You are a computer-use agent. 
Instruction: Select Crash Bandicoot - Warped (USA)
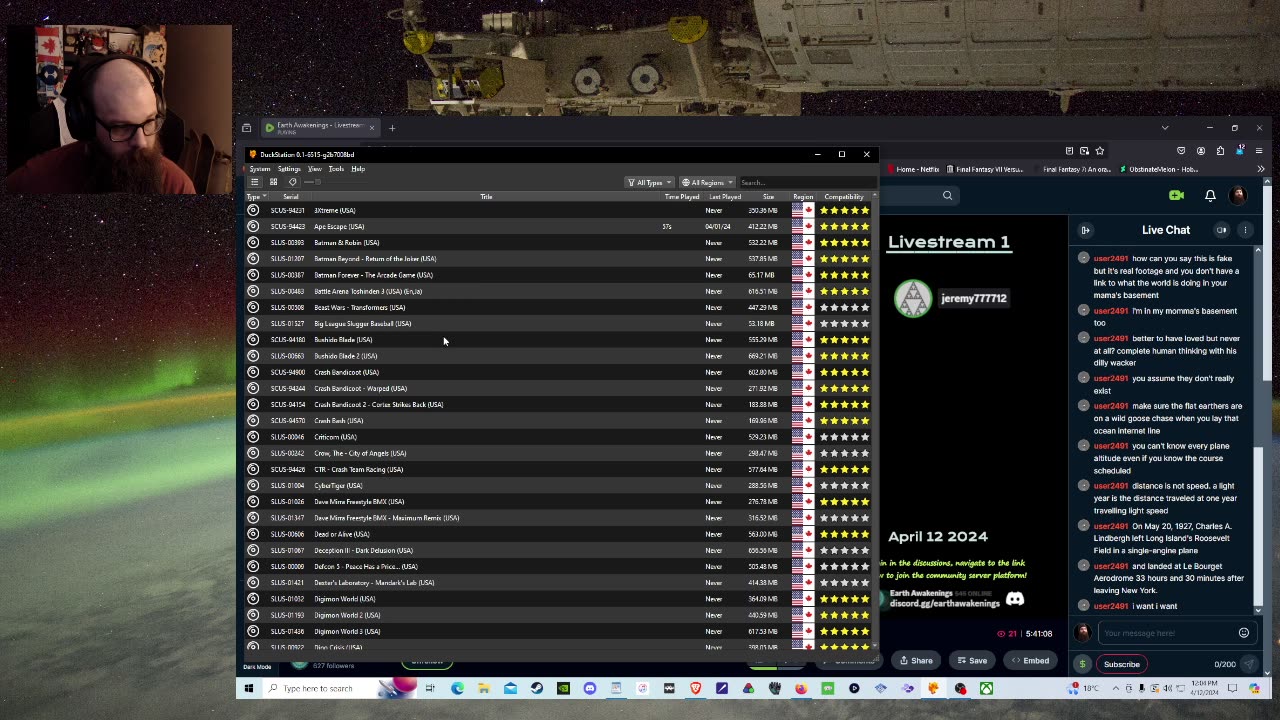tap(560, 388)
